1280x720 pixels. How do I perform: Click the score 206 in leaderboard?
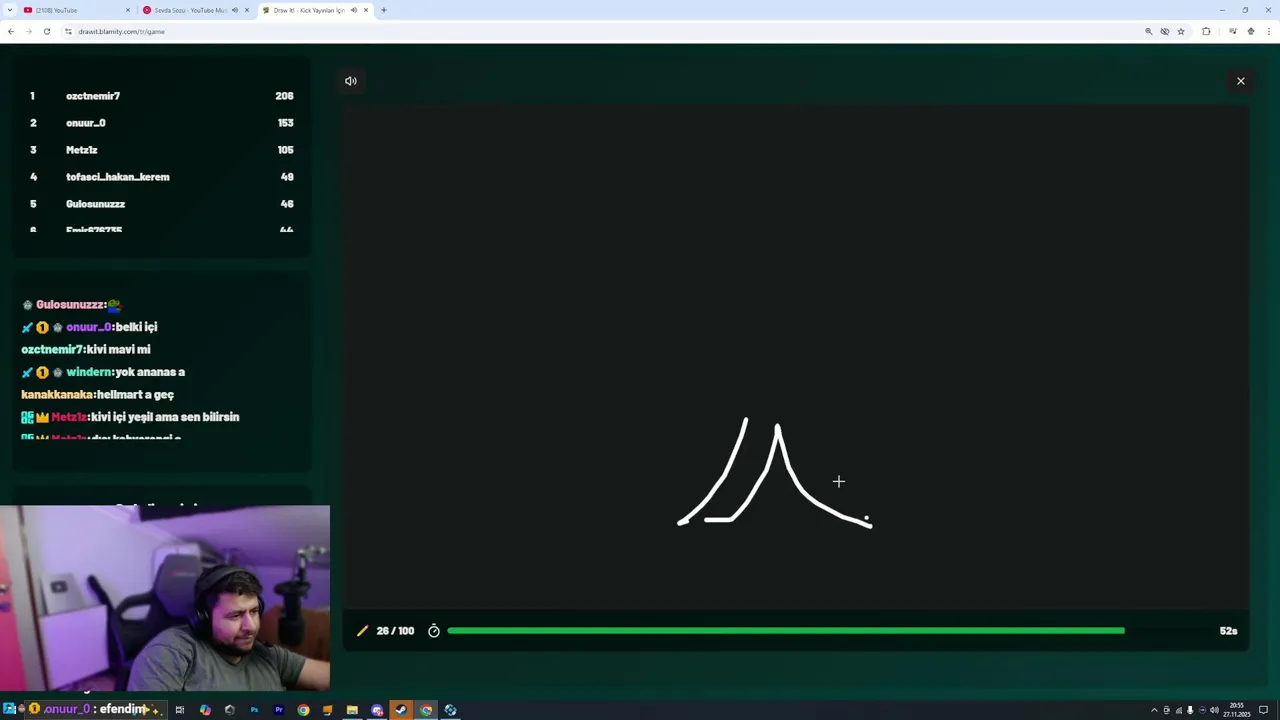point(284,96)
